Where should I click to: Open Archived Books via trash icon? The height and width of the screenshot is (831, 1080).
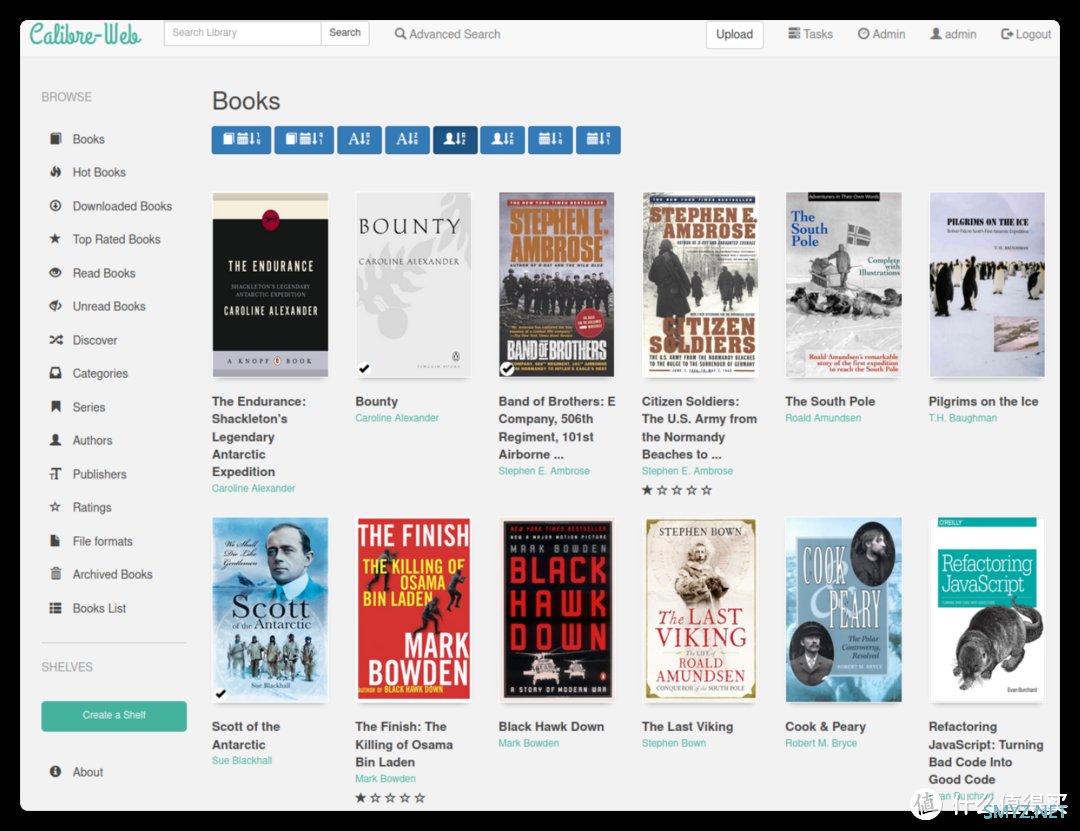[56, 574]
